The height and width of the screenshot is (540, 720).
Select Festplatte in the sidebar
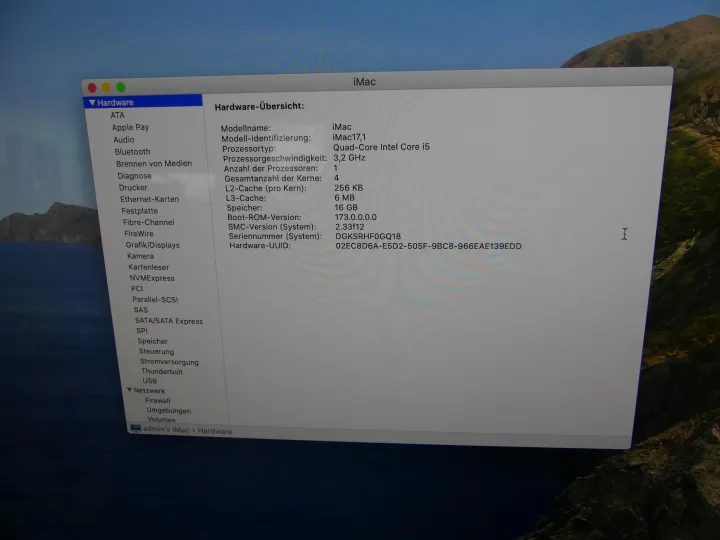[x=140, y=211]
